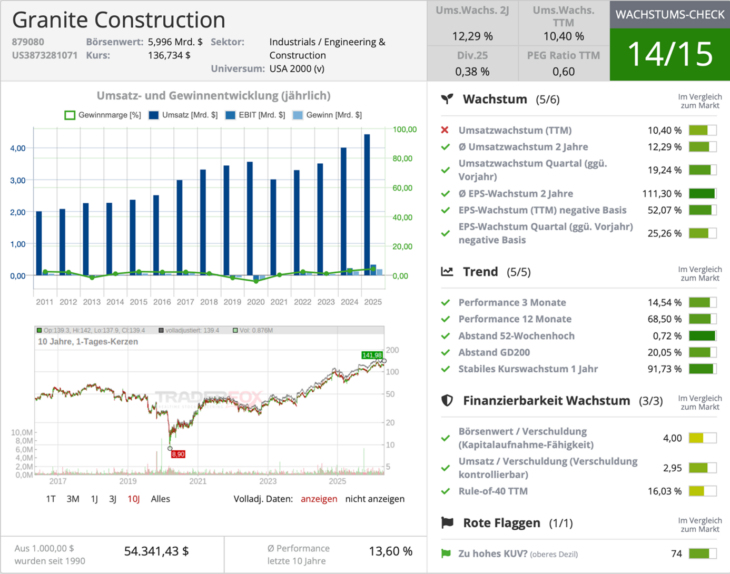This screenshot has height=574, width=730.
Task: Select the Alles chart timeframe
Action: pyautogui.click(x=161, y=499)
